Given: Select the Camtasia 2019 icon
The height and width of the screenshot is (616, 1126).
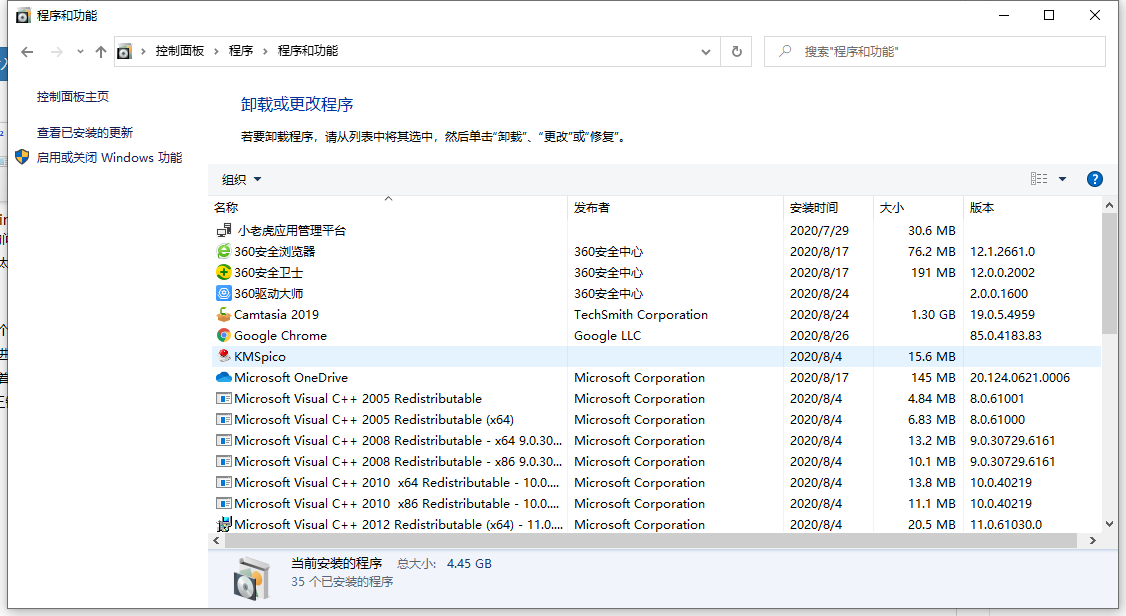Looking at the screenshot, I should point(224,314).
